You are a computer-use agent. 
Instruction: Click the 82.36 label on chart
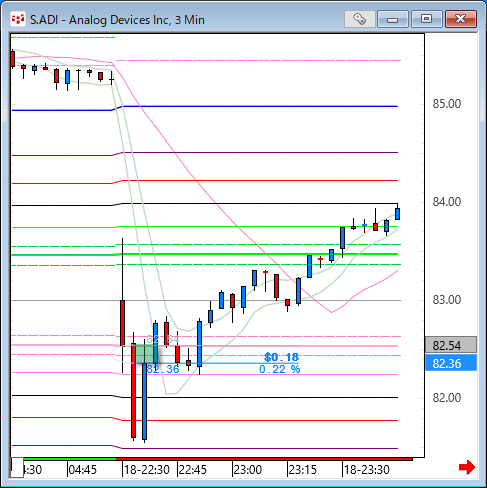pyautogui.click(x=163, y=369)
